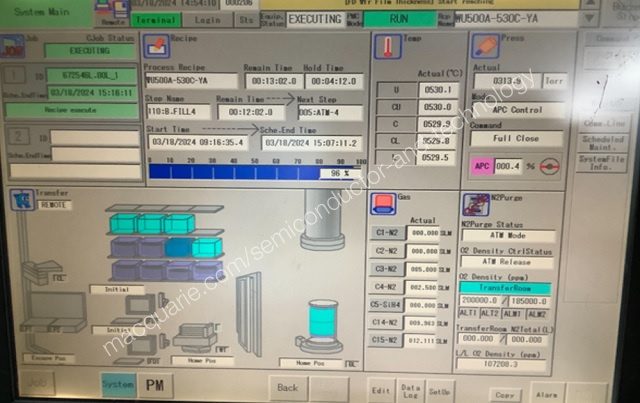Toggle the pink APC button
This screenshot has width=640, height=403.
[482, 167]
